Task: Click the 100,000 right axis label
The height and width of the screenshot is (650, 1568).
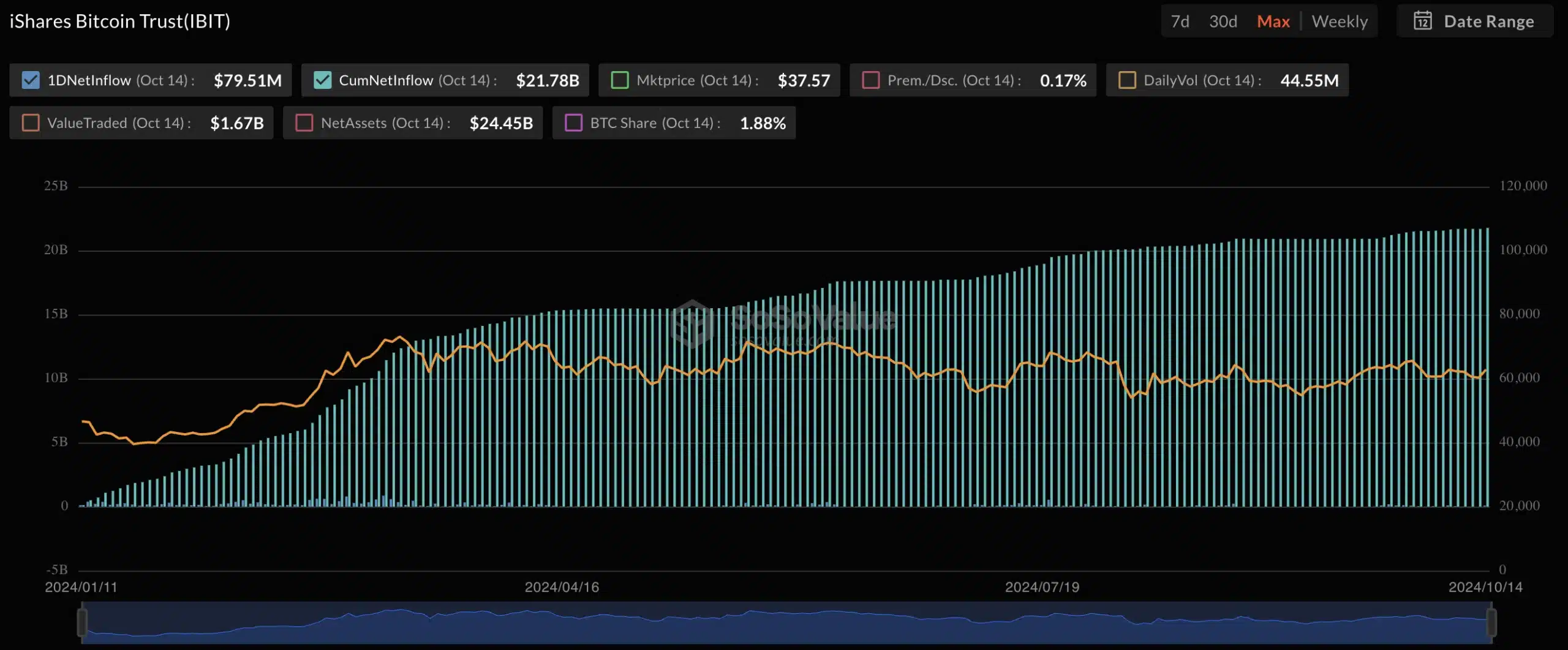Action: pyautogui.click(x=1523, y=249)
